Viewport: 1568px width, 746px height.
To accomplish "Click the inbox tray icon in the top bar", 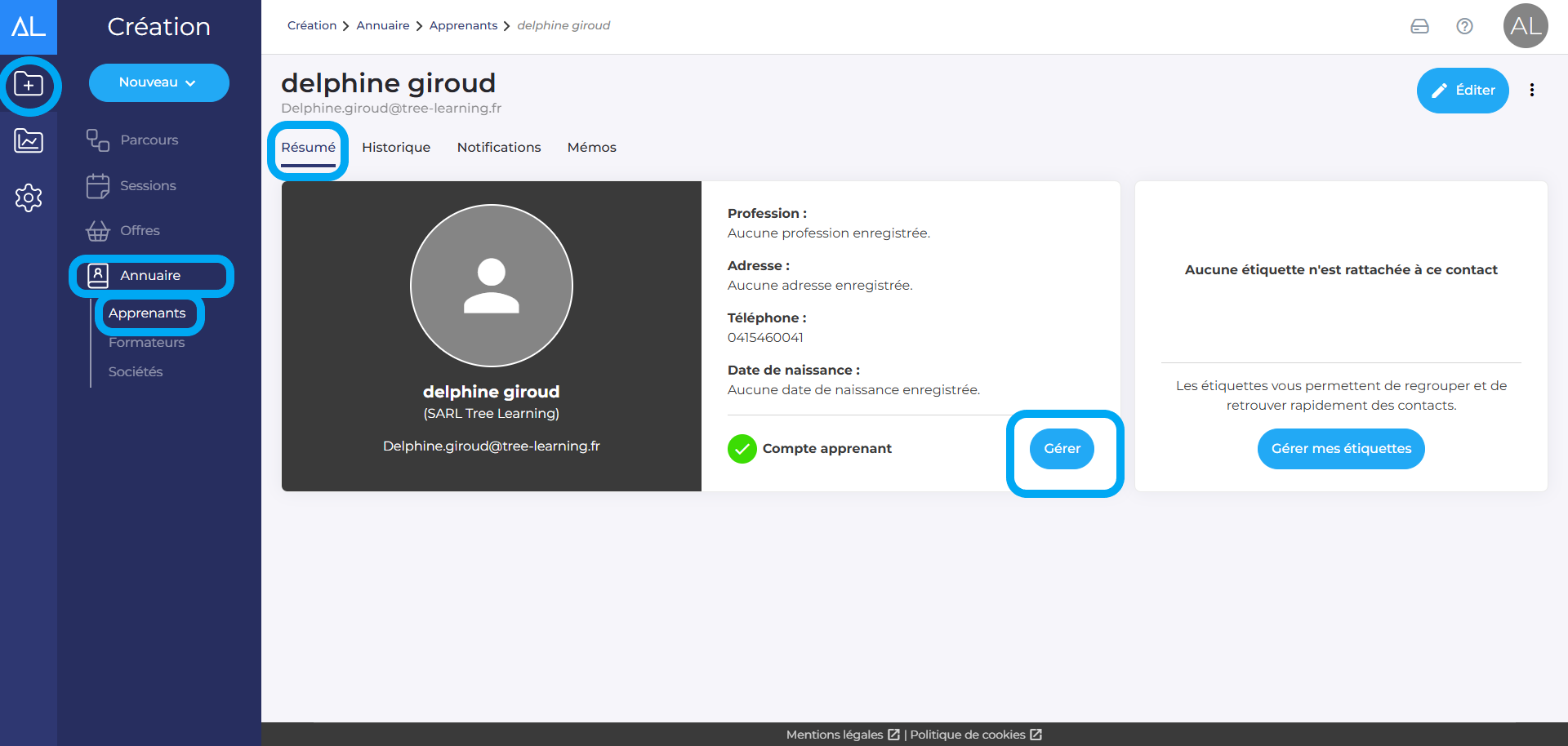I will click(x=1419, y=26).
